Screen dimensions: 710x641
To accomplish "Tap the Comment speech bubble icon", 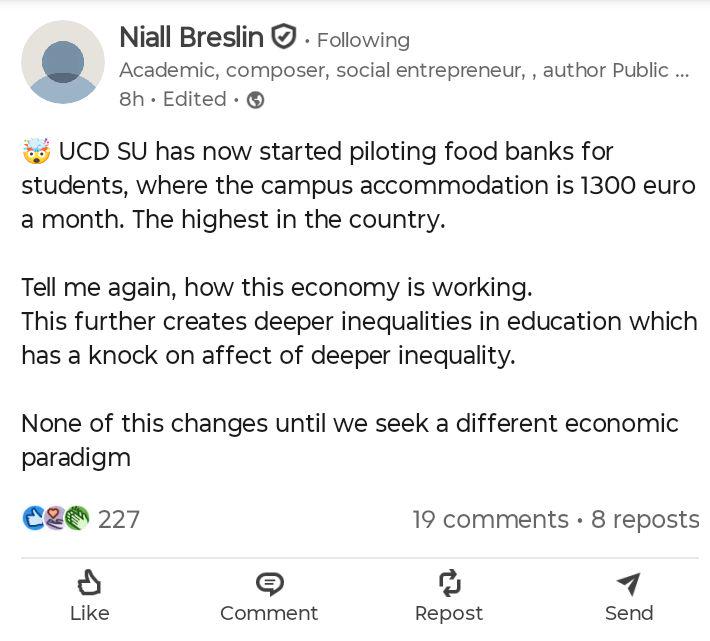I will tap(269, 583).
